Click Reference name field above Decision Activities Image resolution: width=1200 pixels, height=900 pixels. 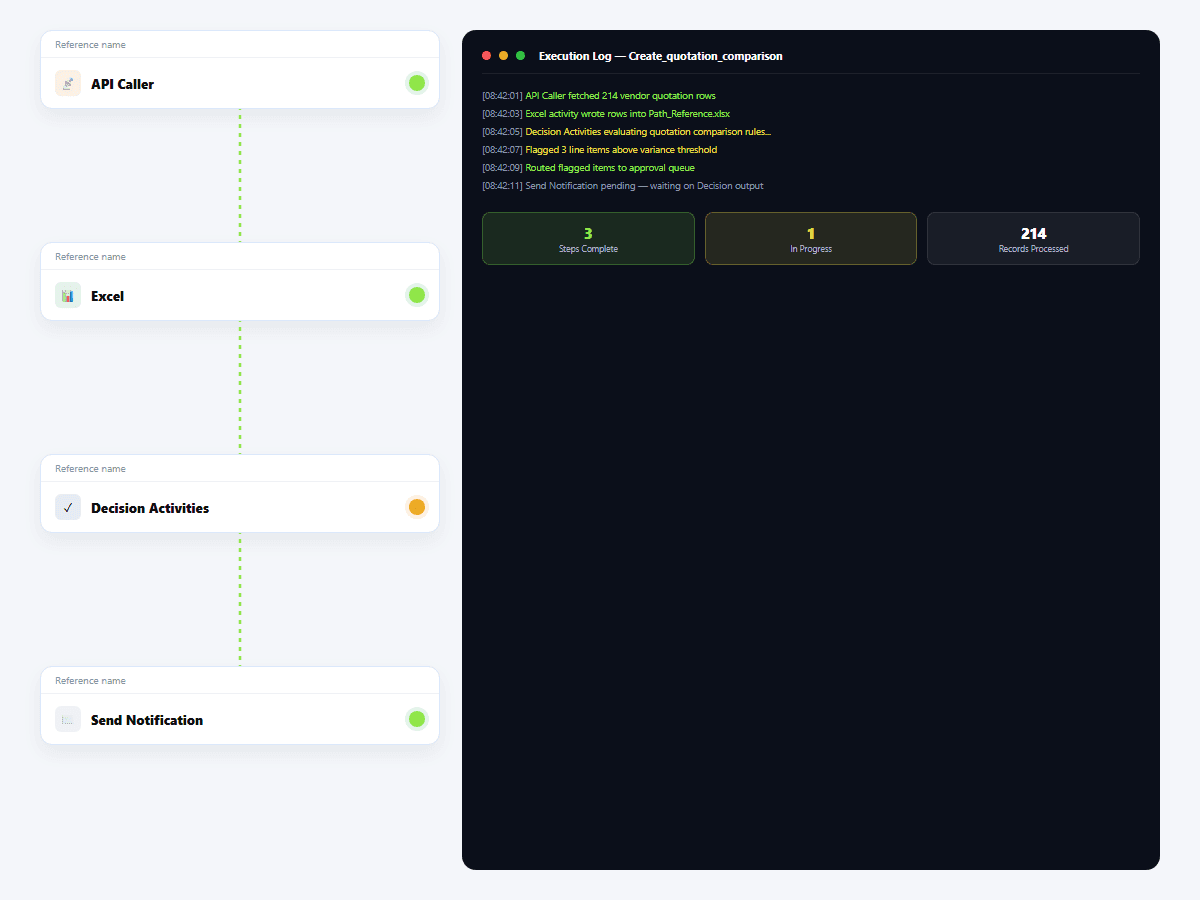[x=240, y=469]
